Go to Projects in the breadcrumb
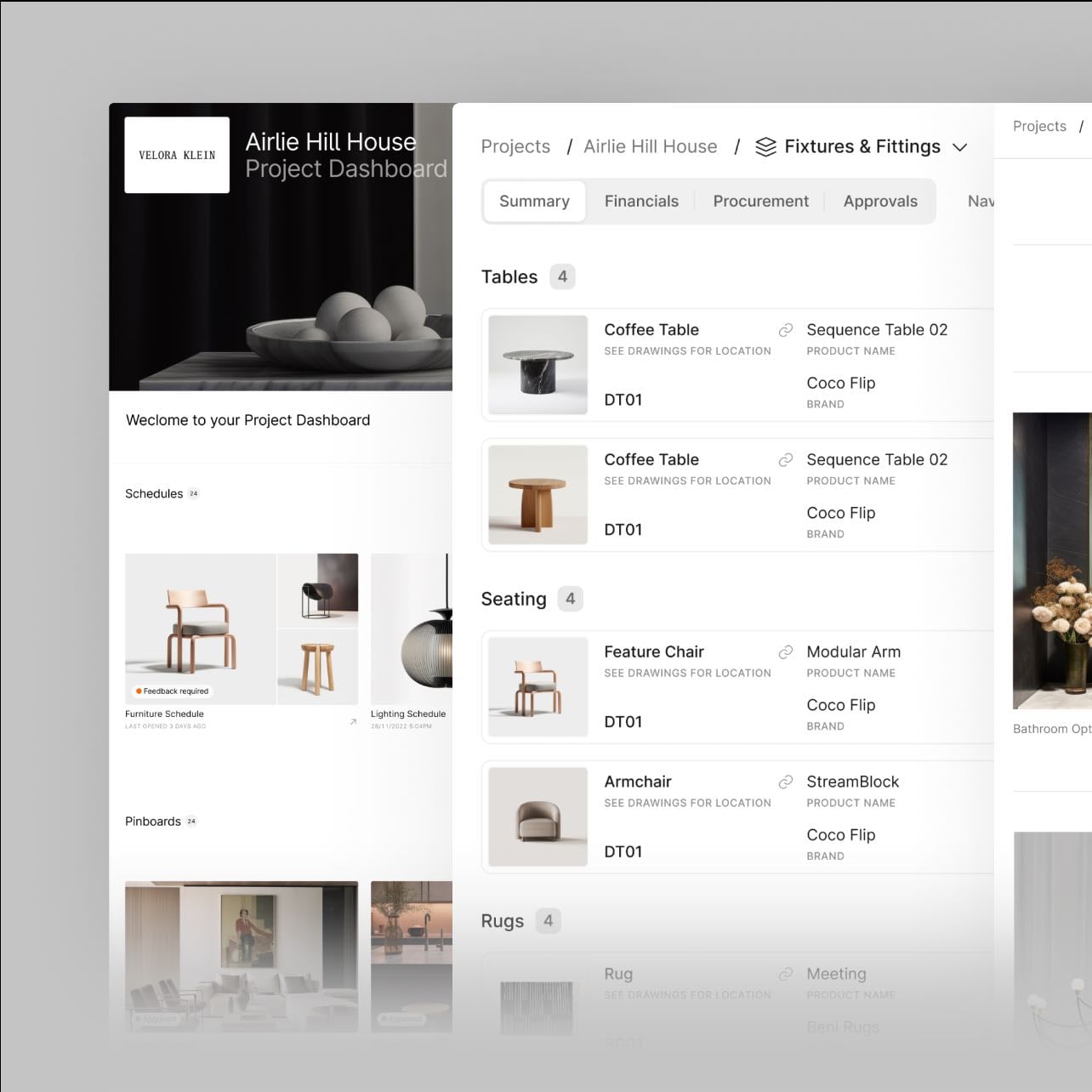Screen dimensions: 1092x1092 pos(515,147)
